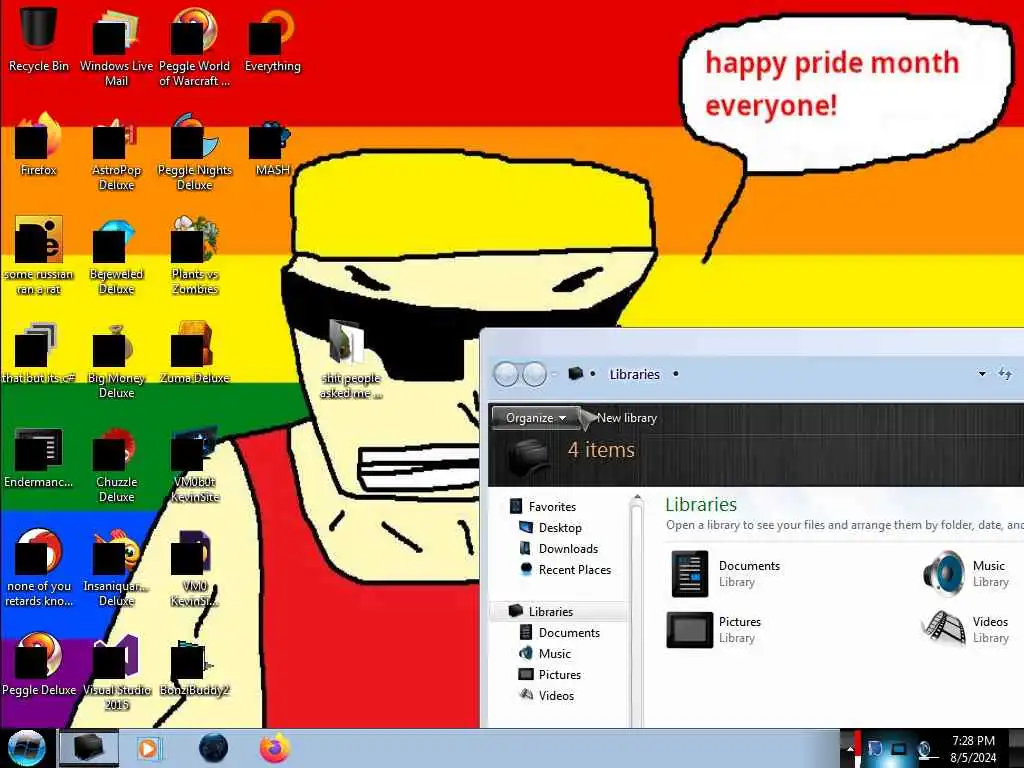Open AstroPop Deluxe desktop icon
The width and height of the screenshot is (1024, 768).
click(116, 152)
